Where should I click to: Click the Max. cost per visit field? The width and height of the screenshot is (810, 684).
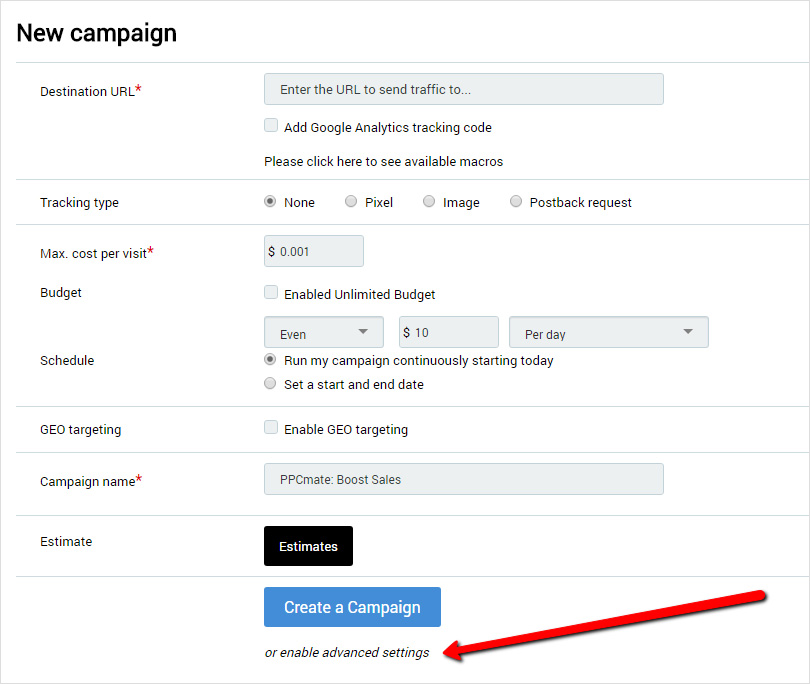click(314, 251)
